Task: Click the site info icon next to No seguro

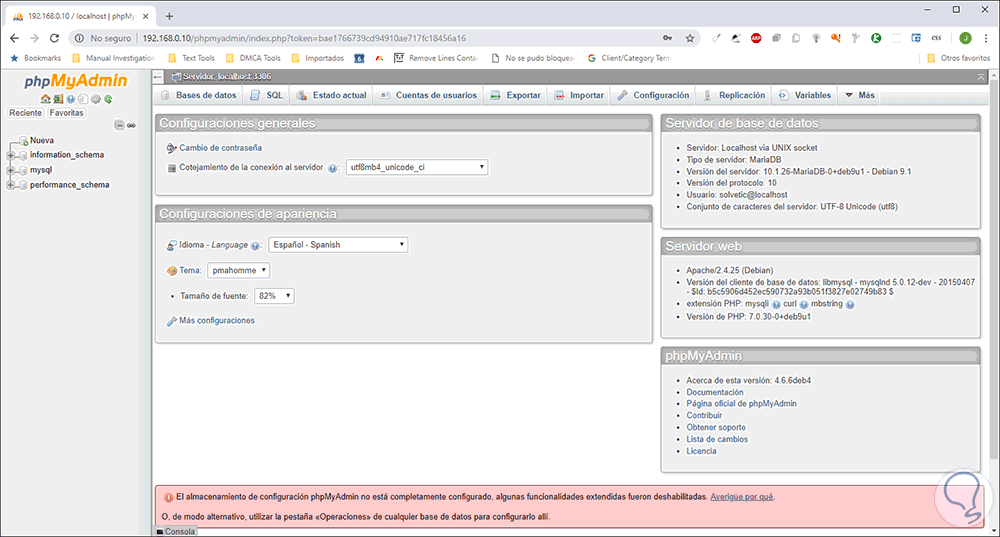Action: (79, 38)
